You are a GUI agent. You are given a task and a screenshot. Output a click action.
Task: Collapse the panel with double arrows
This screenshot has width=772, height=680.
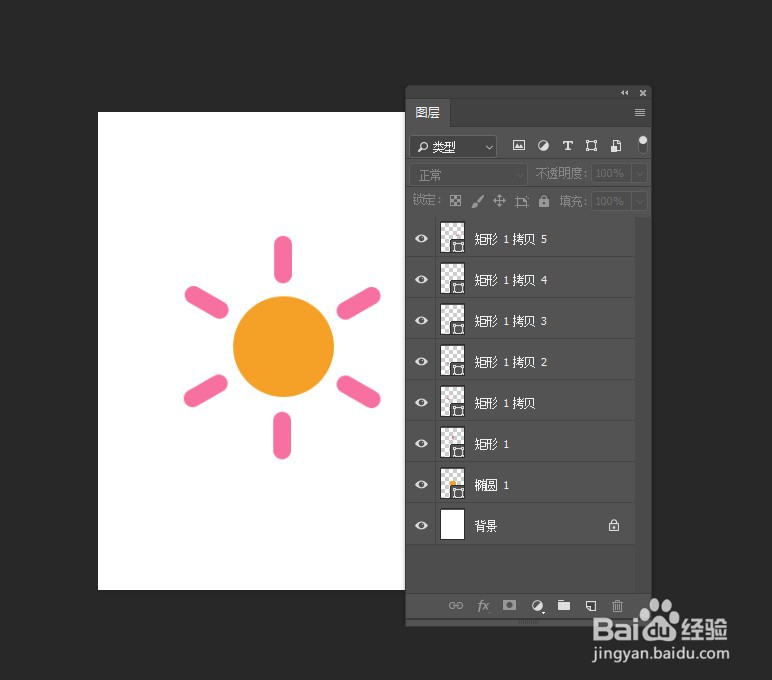pyautogui.click(x=624, y=93)
